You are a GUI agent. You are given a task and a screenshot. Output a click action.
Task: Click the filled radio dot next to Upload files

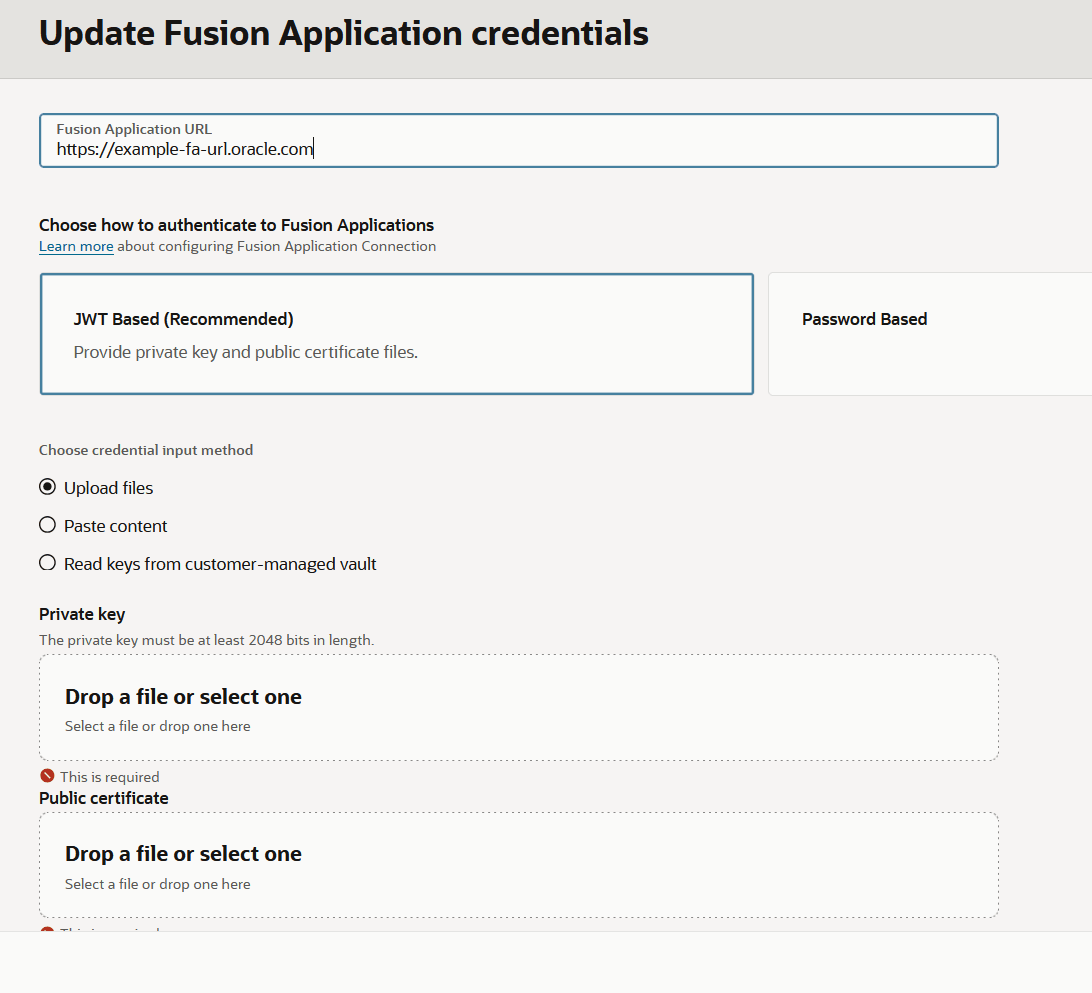47,486
